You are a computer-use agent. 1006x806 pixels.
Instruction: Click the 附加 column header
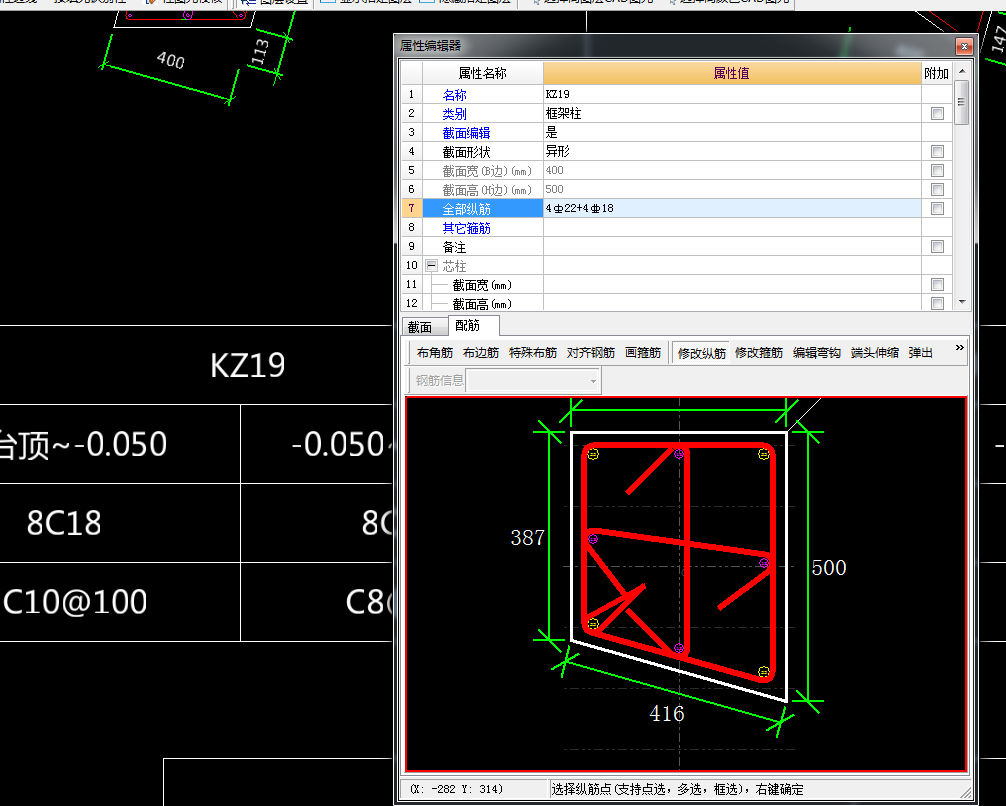(x=937, y=73)
